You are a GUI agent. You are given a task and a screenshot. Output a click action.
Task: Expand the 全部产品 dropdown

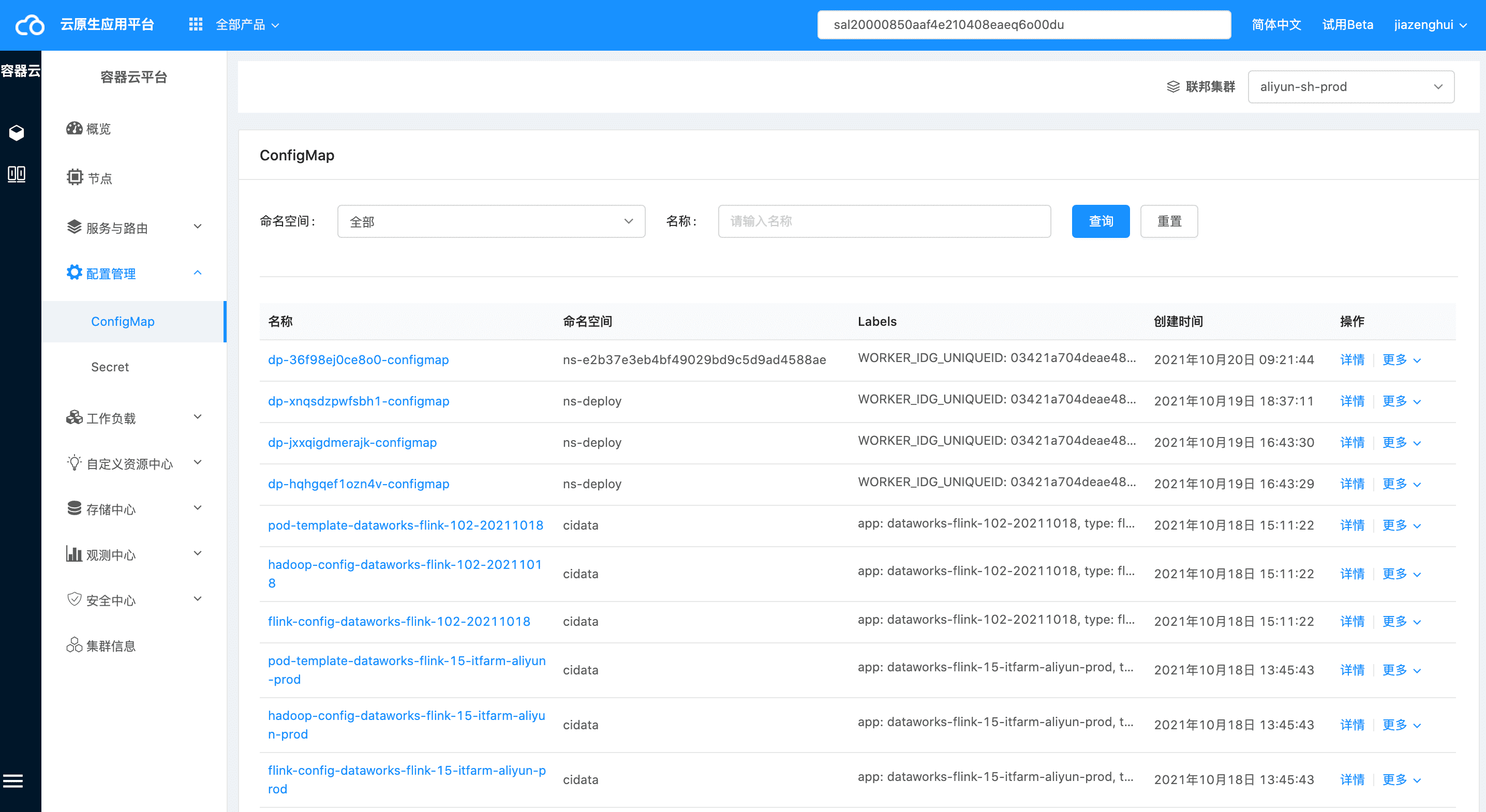(x=247, y=25)
